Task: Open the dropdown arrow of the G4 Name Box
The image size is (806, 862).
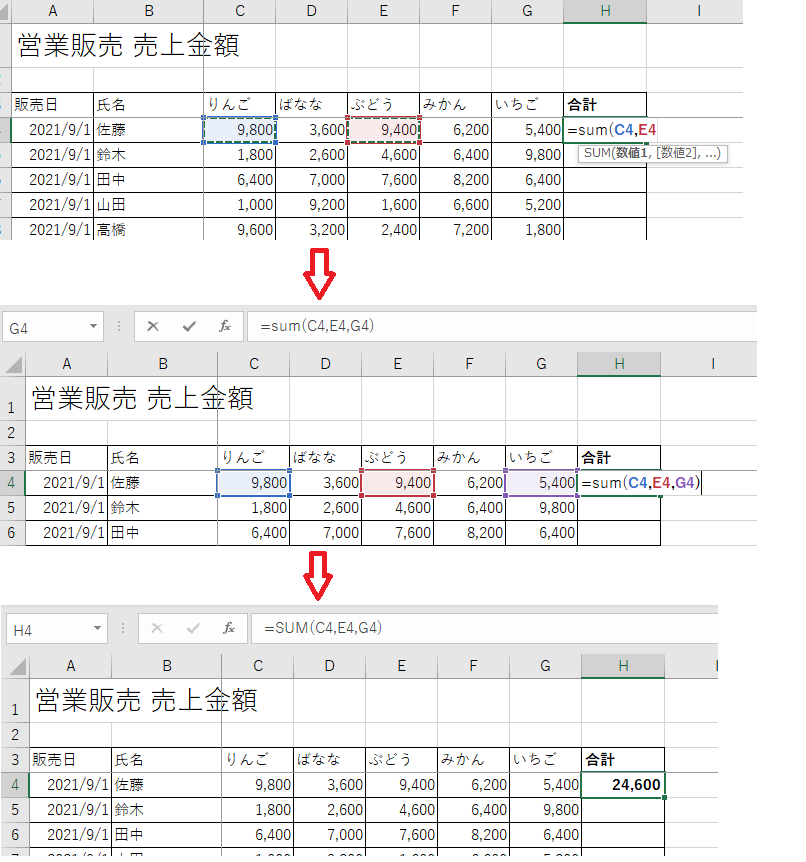Action: [93, 326]
